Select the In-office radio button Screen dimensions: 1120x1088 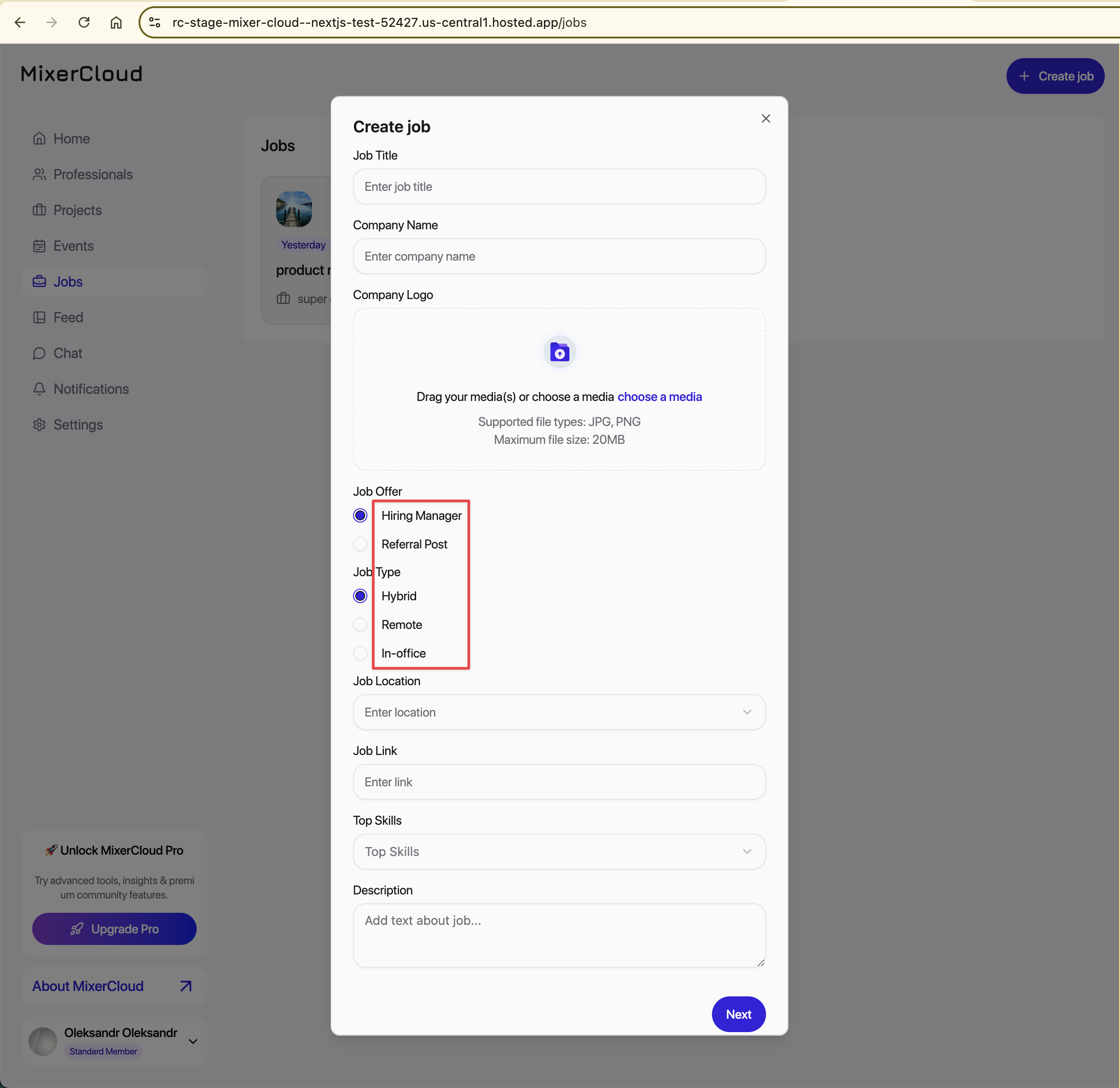tap(360, 653)
